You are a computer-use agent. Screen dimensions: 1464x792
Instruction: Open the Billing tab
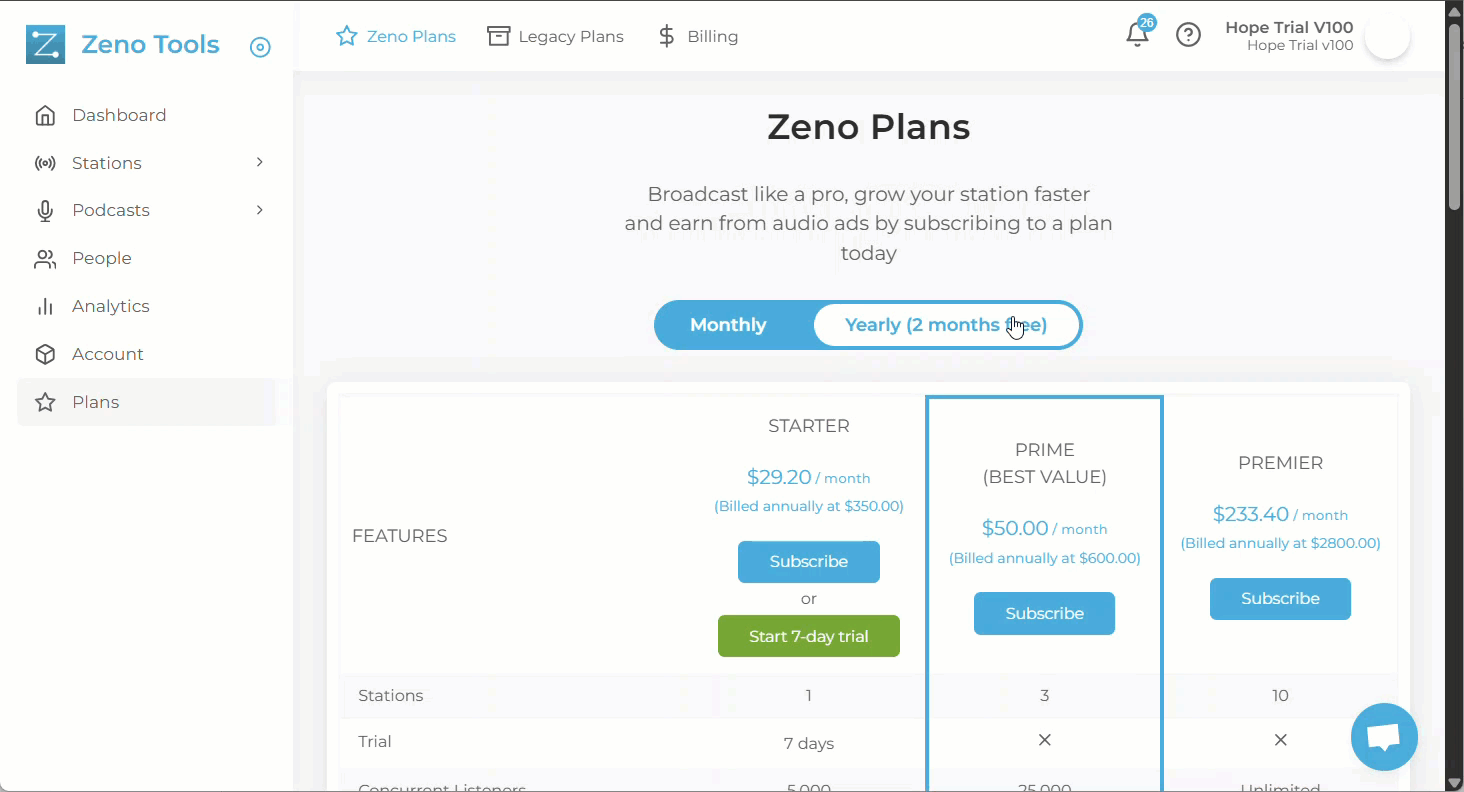click(x=698, y=36)
